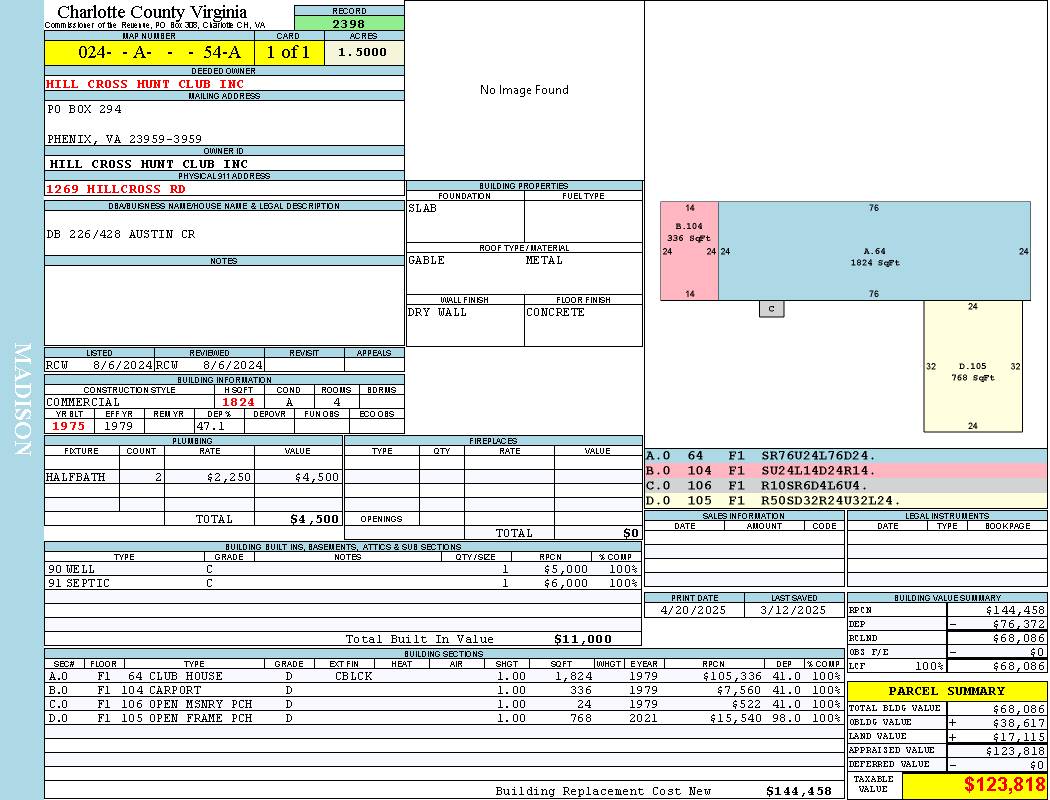
Task: Click the COMMERCIAL construction style value
Action: (83, 402)
